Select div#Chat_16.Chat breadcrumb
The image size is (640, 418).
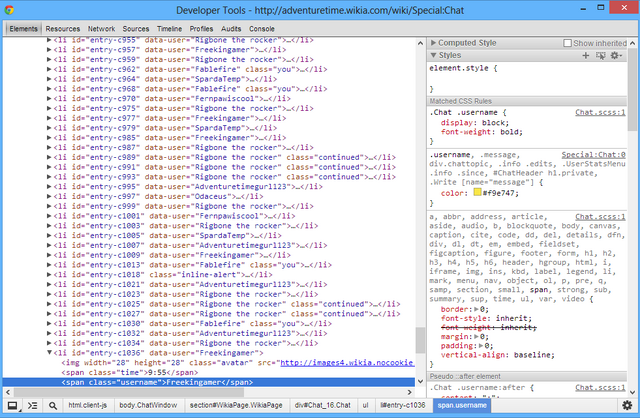pos(322,405)
